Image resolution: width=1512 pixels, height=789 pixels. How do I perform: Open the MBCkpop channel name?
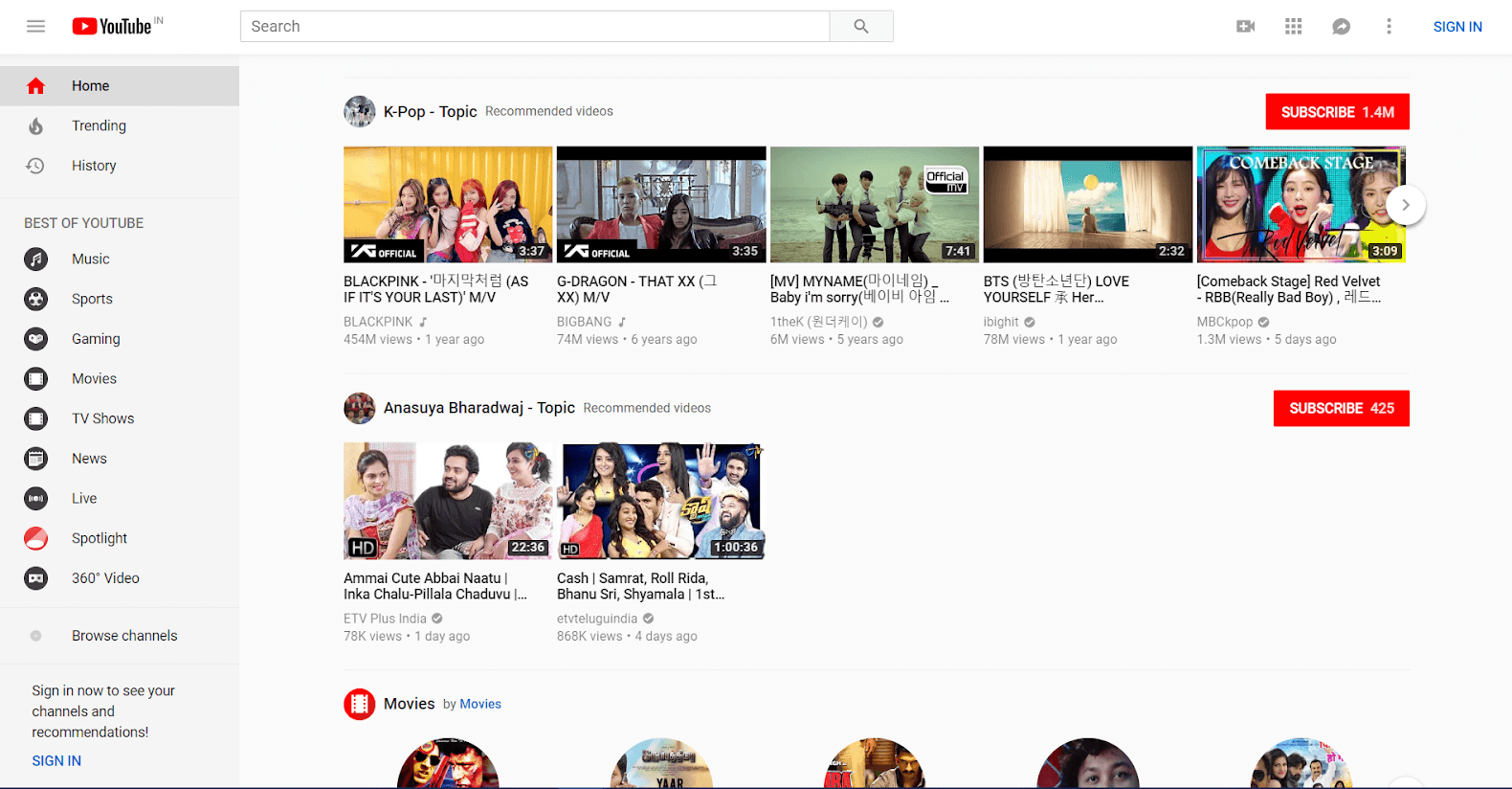coord(1225,322)
